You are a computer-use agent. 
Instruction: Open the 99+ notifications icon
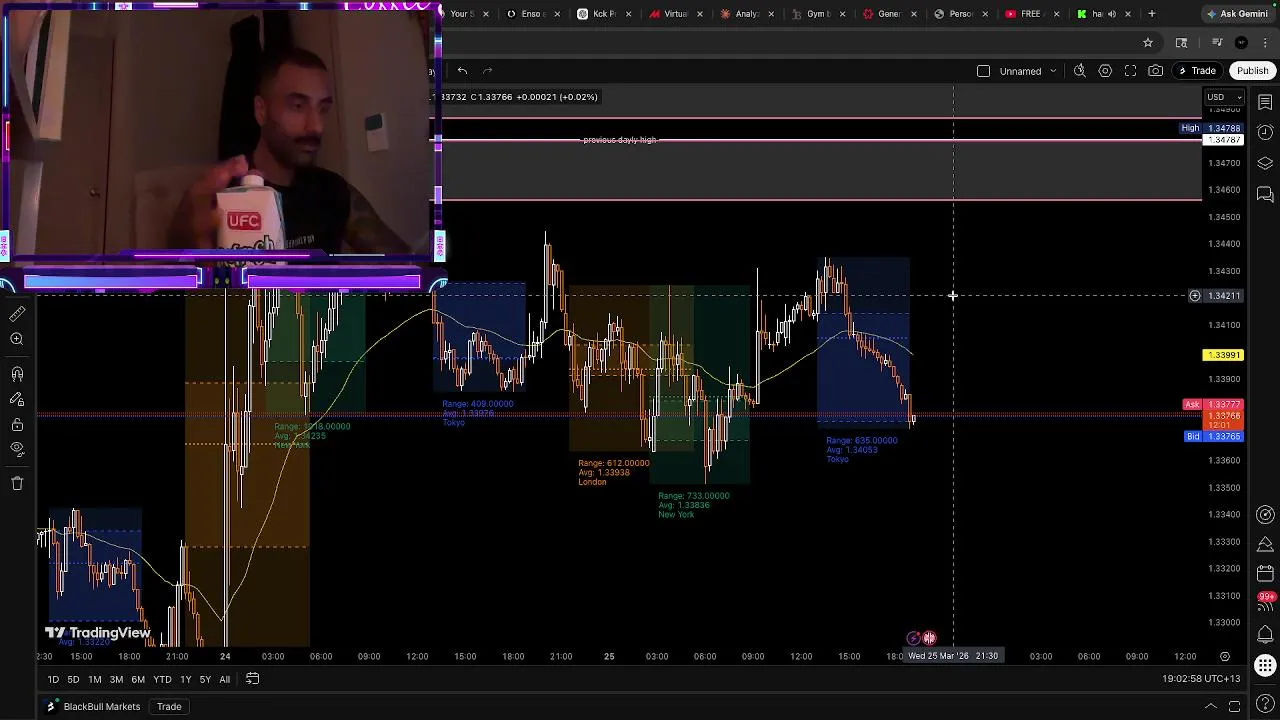(x=1265, y=600)
